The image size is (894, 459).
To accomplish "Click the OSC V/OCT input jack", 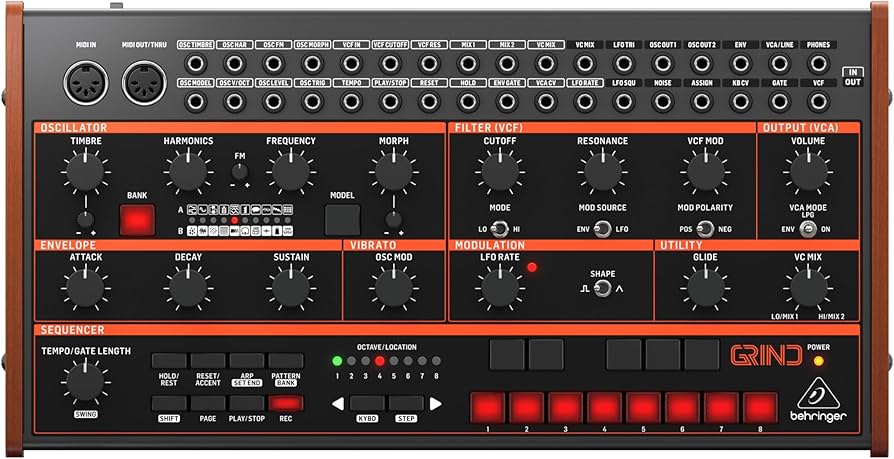I will coord(234,101).
